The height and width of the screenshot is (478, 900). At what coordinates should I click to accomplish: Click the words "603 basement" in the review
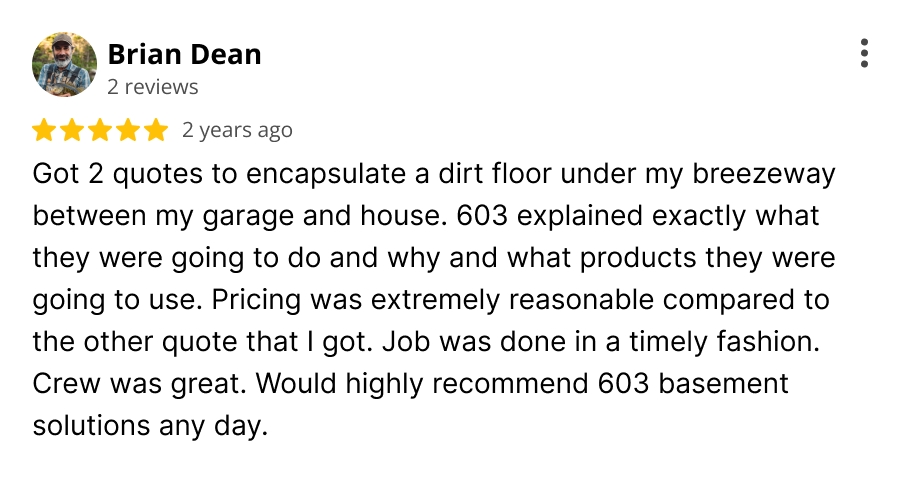pyautogui.click(x=693, y=383)
